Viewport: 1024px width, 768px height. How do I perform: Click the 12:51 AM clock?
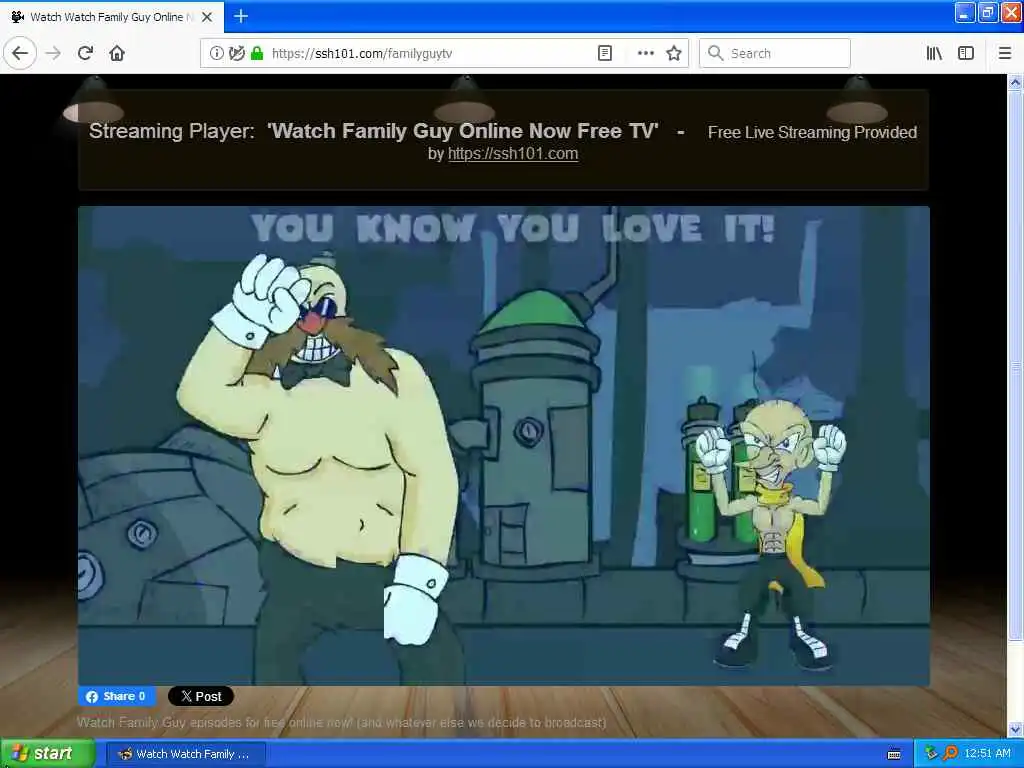[987, 754]
